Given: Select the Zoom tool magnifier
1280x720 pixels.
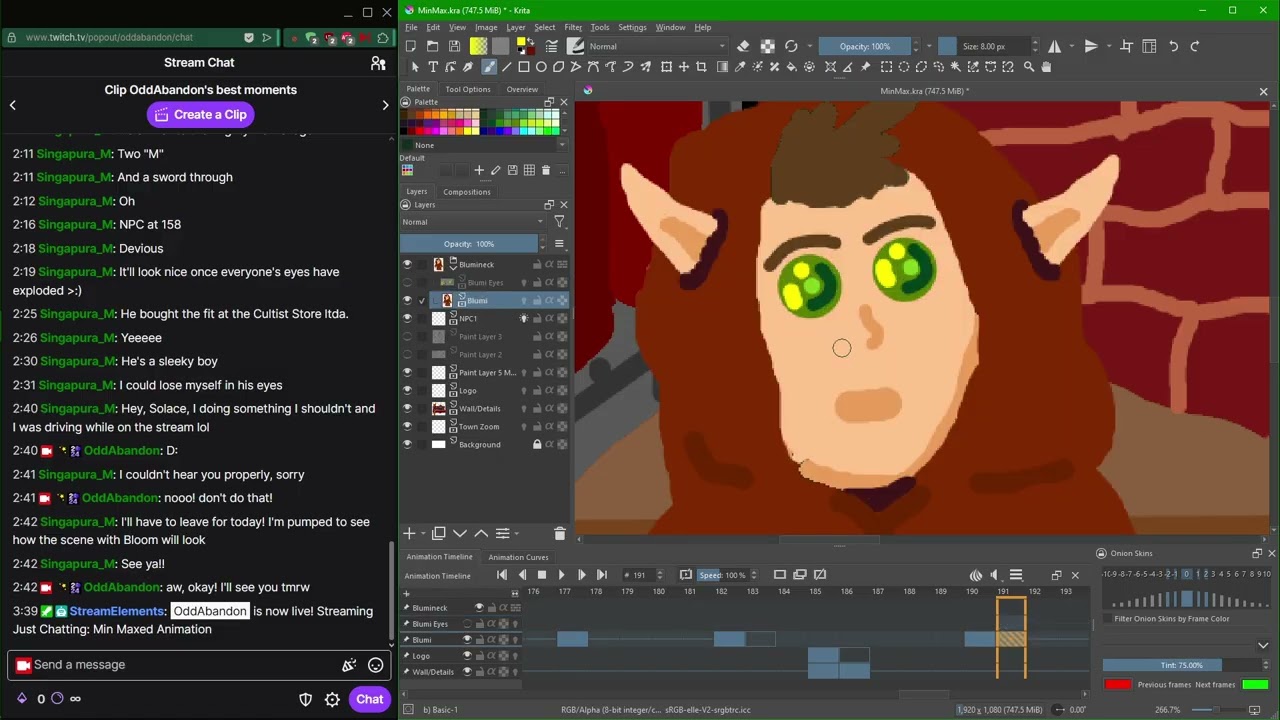Looking at the screenshot, I should tap(1028, 67).
